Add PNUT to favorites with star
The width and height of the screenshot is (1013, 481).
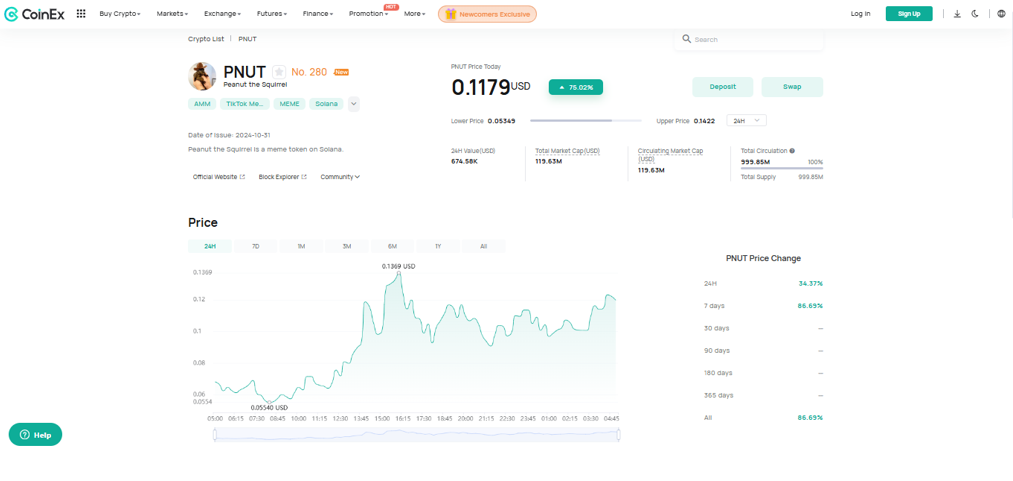[x=279, y=72]
